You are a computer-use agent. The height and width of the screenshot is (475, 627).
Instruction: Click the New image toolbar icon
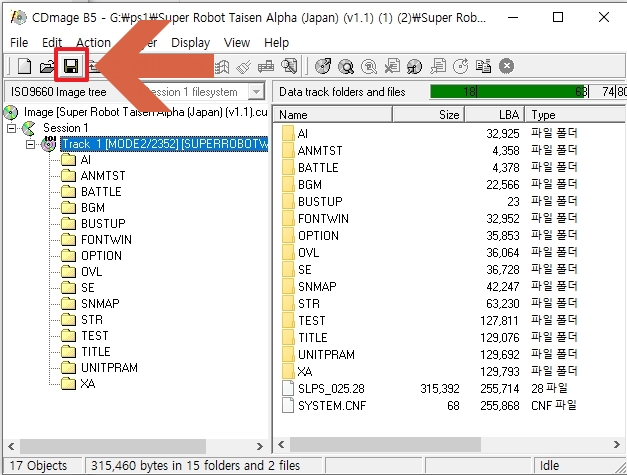point(24,66)
